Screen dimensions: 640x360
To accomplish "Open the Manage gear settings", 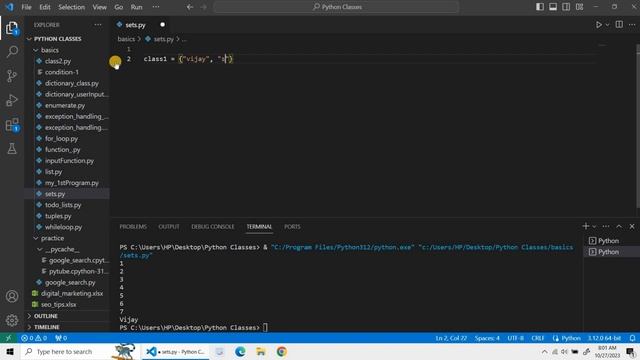I will pos(12,320).
